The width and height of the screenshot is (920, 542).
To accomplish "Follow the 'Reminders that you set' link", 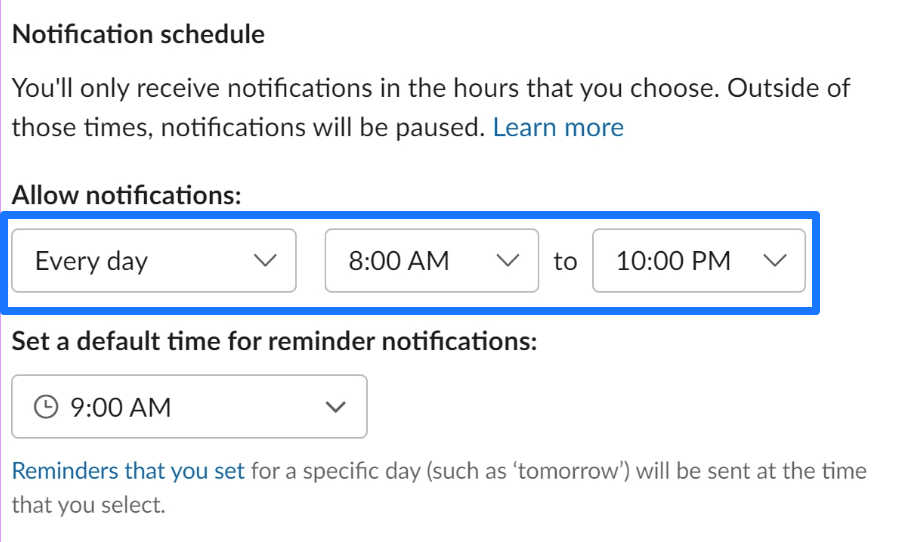I will tap(128, 471).
